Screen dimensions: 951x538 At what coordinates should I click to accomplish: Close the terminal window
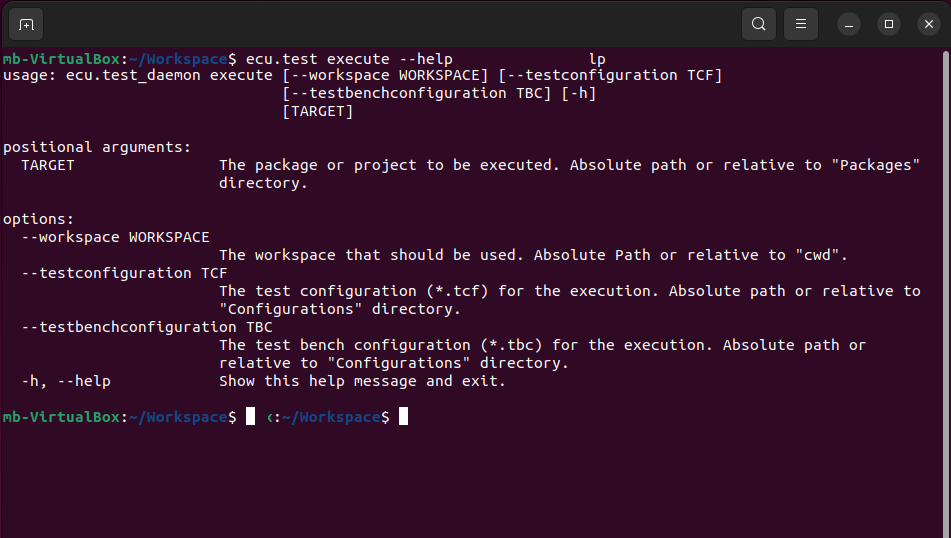(x=929, y=24)
